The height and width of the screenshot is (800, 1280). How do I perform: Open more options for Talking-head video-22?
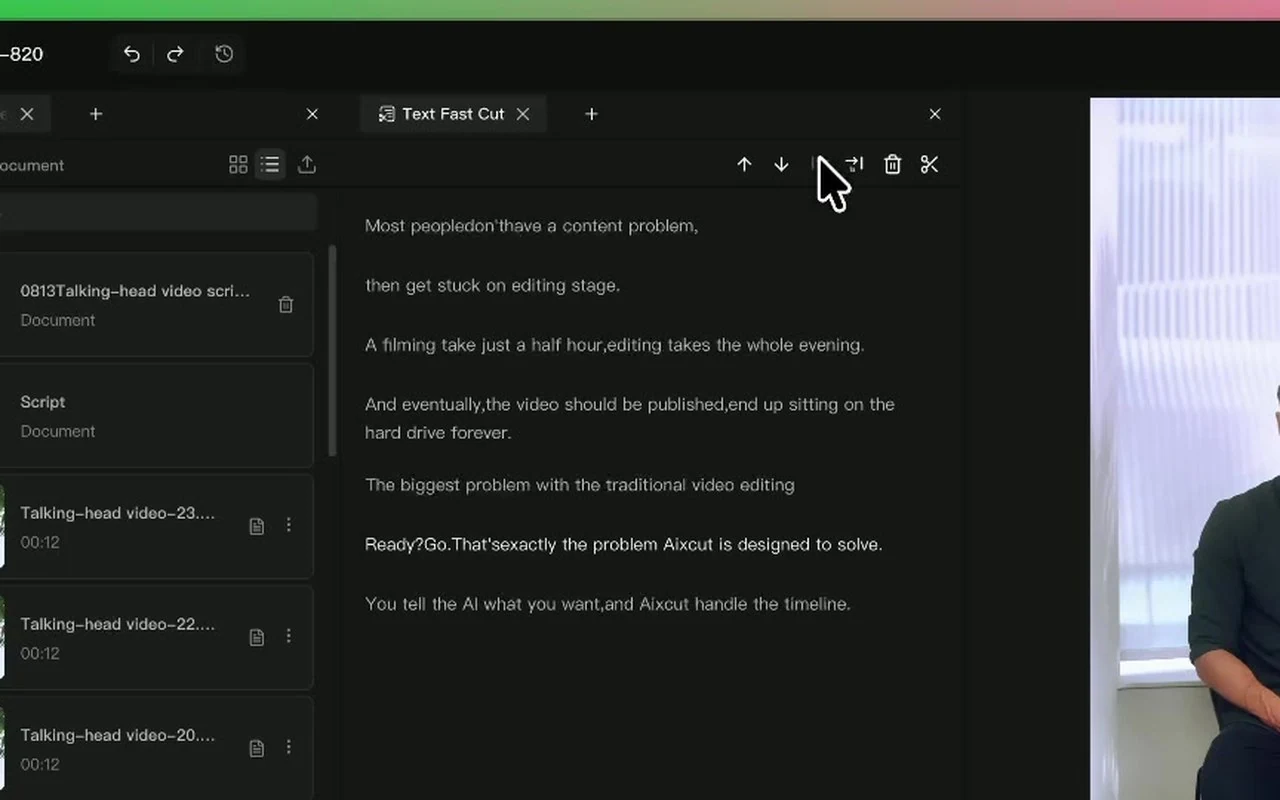tap(289, 636)
